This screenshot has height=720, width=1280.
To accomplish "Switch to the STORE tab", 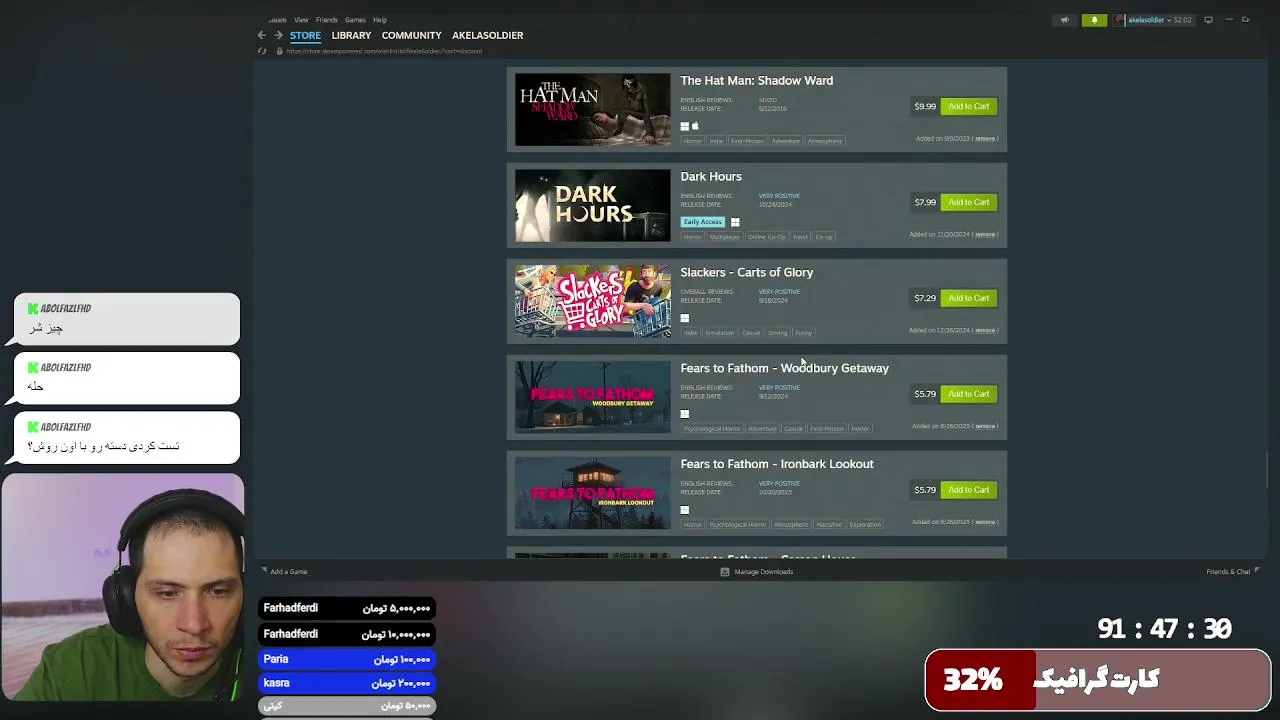I will click(305, 35).
